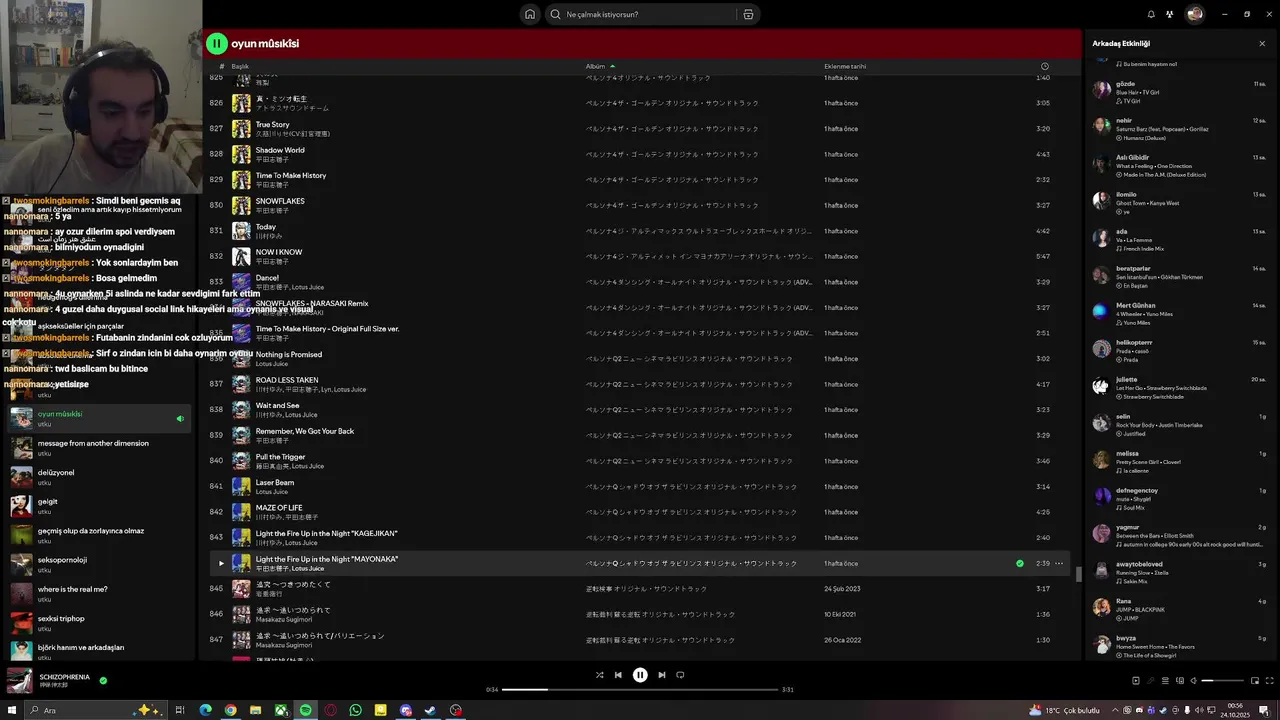Seek within the song progress bar
1280x720 pixels.
click(640, 689)
